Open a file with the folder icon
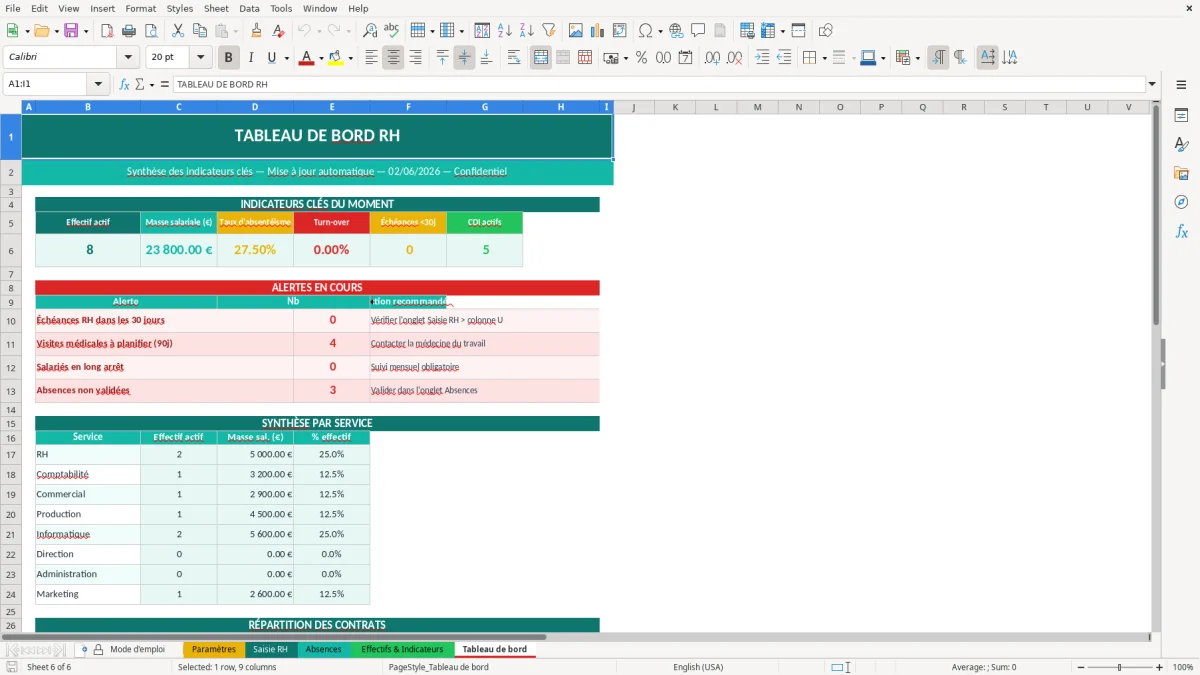Image resolution: width=1200 pixels, height=675 pixels. pyautogui.click(x=41, y=31)
